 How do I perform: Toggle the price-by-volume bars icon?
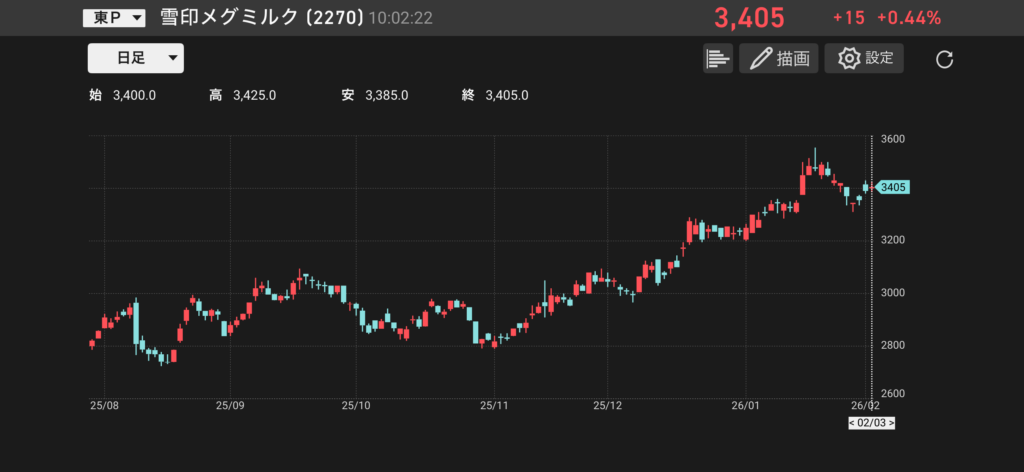[717, 58]
